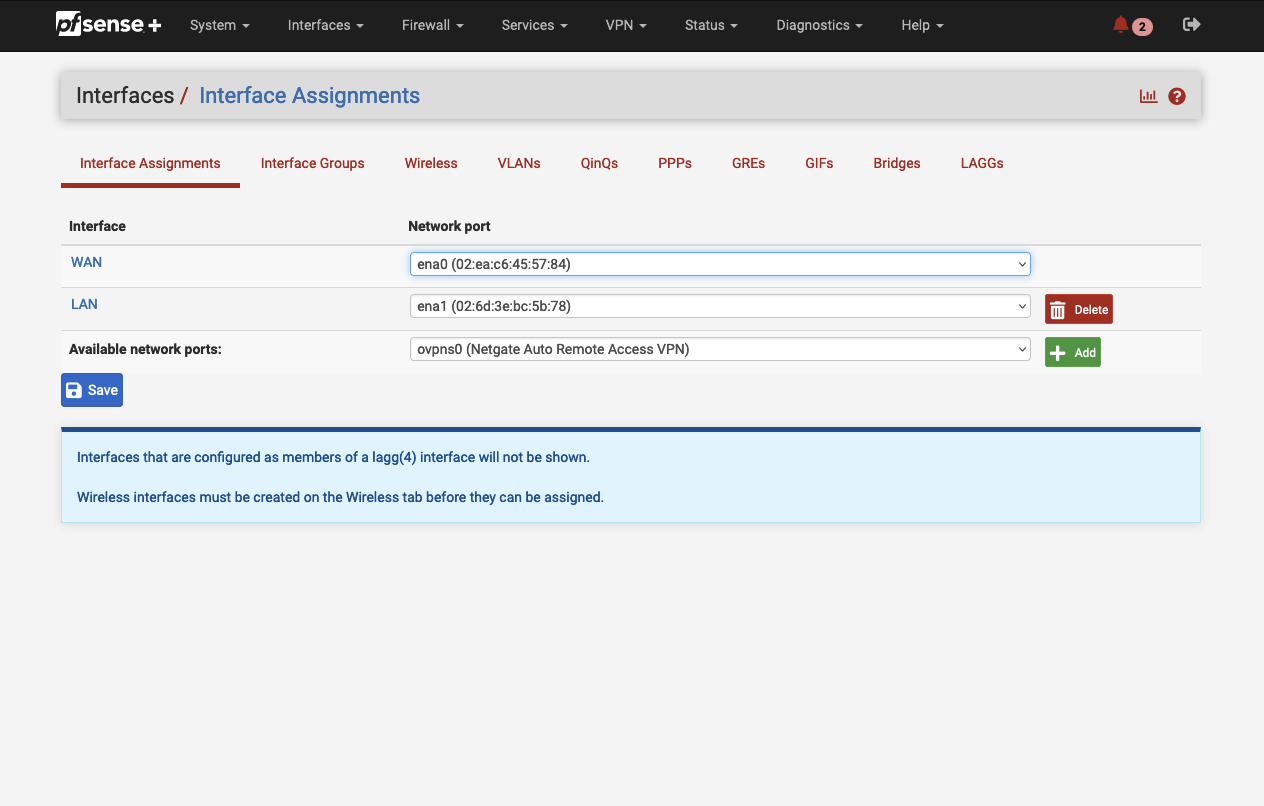Switch to the Bridges tab
The height and width of the screenshot is (806, 1264).
(x=896, y=163)
